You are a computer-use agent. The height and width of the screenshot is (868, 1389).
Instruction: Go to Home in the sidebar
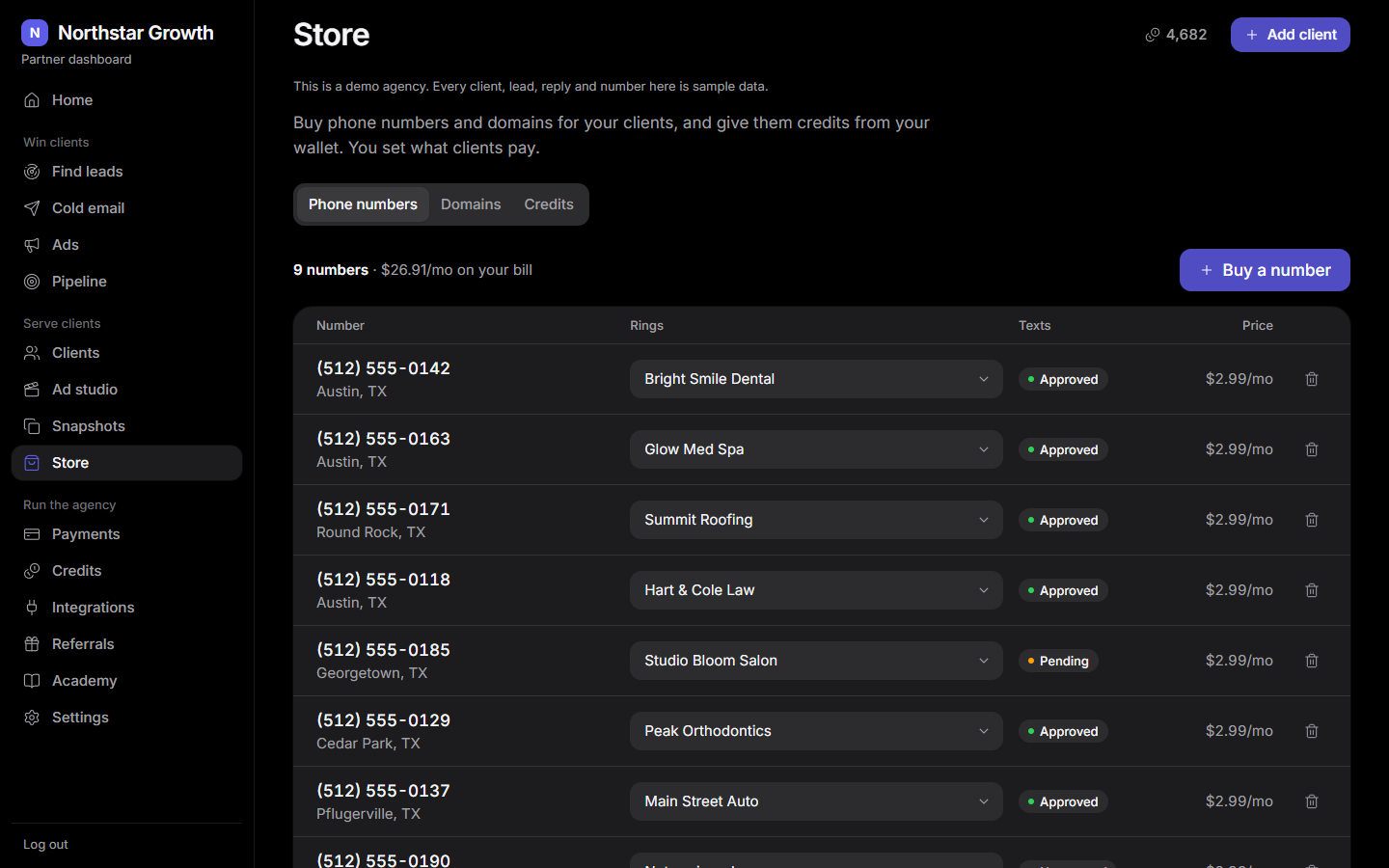coord(126,100)
